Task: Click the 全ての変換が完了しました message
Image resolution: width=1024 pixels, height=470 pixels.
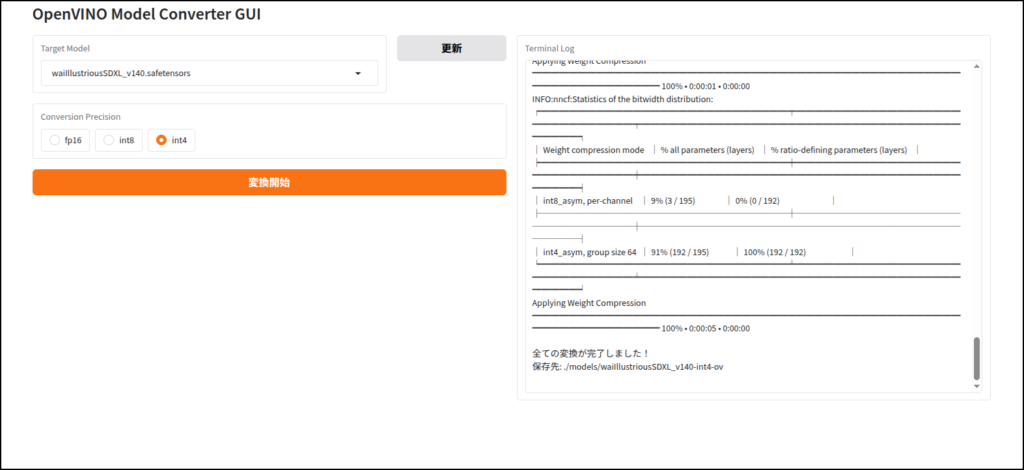Action: (x=591, y=353)
